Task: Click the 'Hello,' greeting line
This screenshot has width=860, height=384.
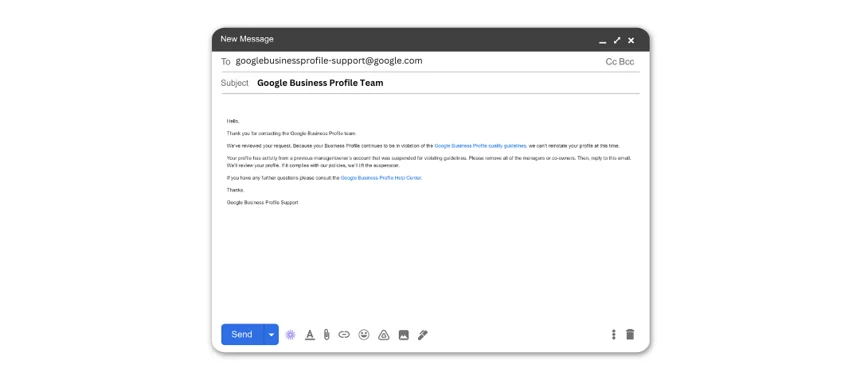Action: click(233, 121)
